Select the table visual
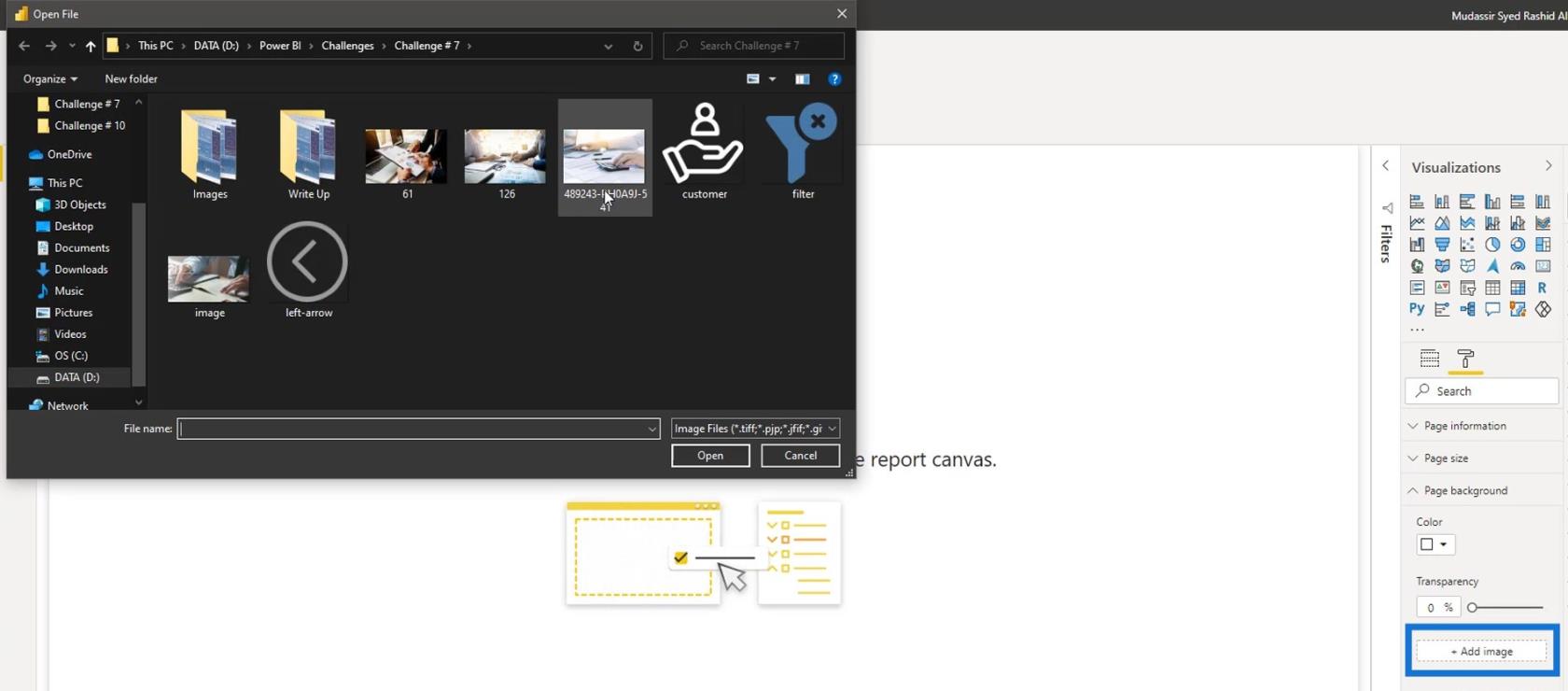The width and height of the screenshot is (1568, 691). coord(1492,288)
